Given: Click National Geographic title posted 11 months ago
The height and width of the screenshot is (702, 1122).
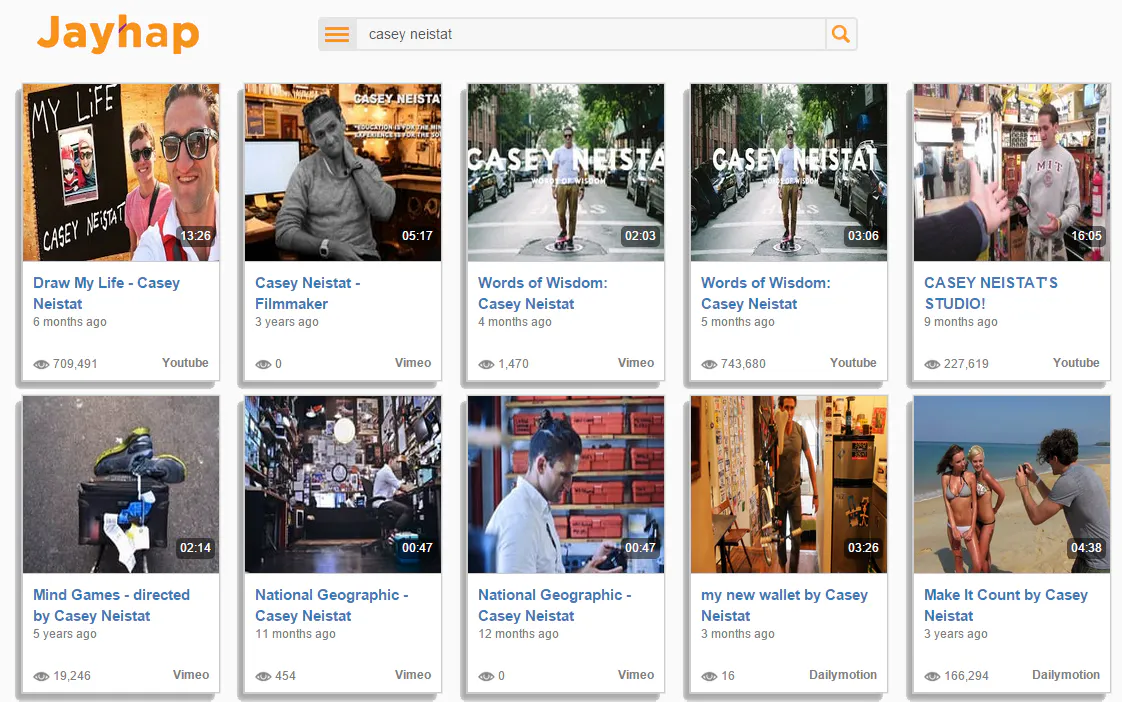Looking at the screenshot, I should pyautogui.click(x=331, y=605).
